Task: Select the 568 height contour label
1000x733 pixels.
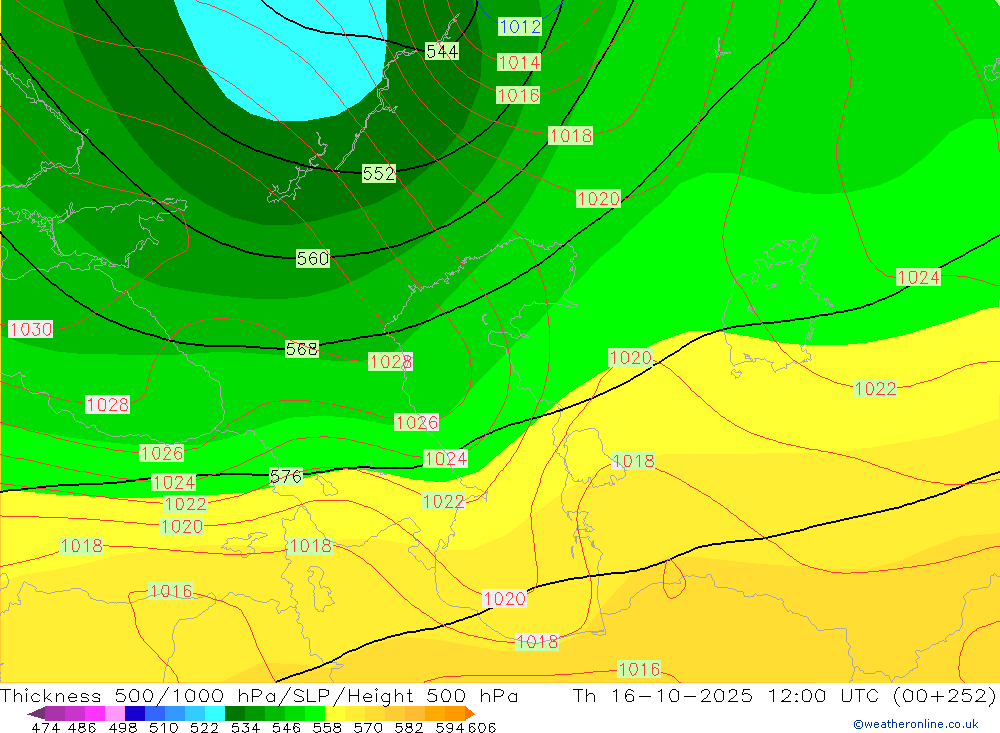Action: click(302, 349)
